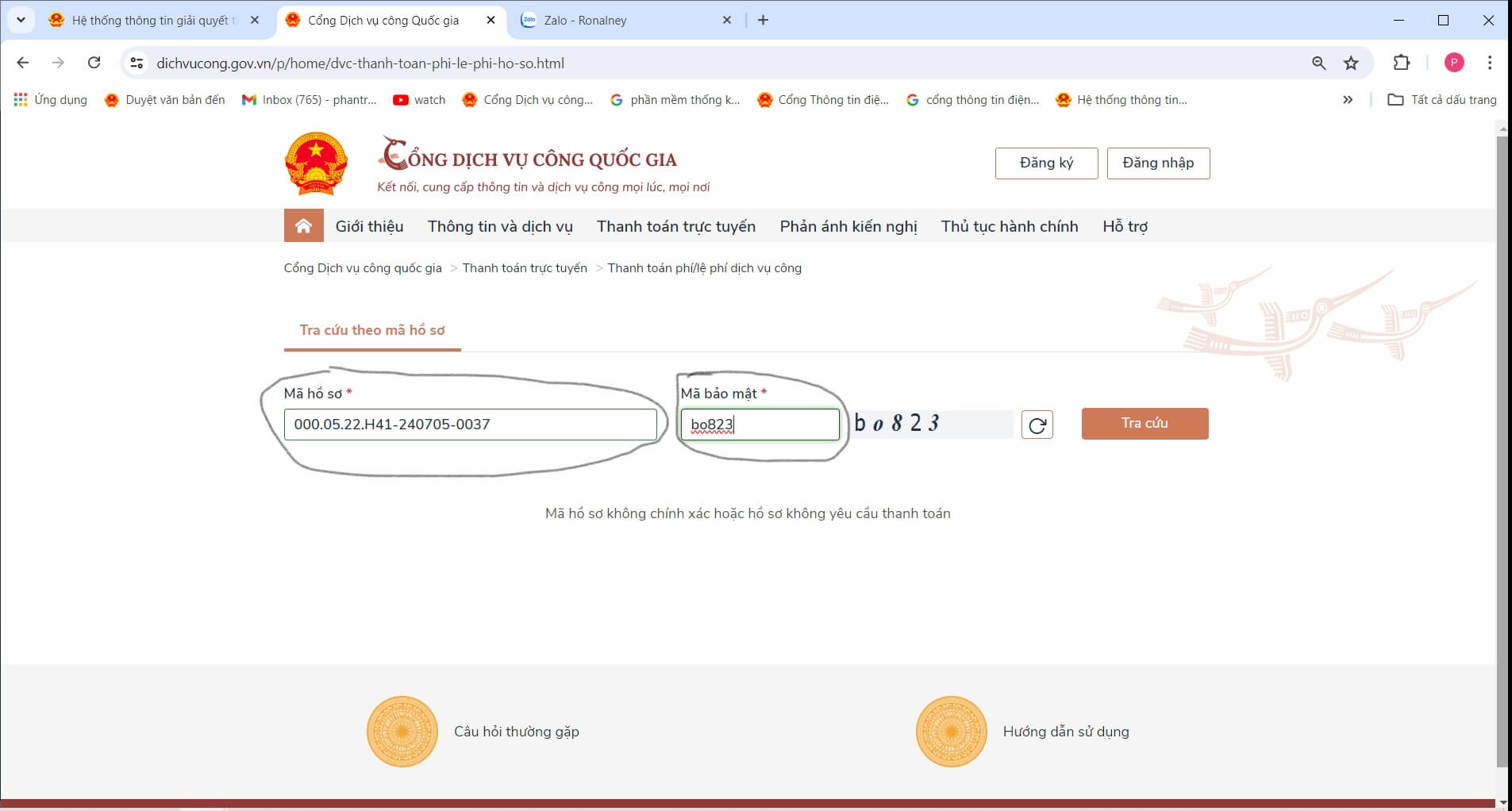Open the Thủ tục hành chính menu
The height and width of the screenshot is (811, 1512).
(x=1010, y=226)
